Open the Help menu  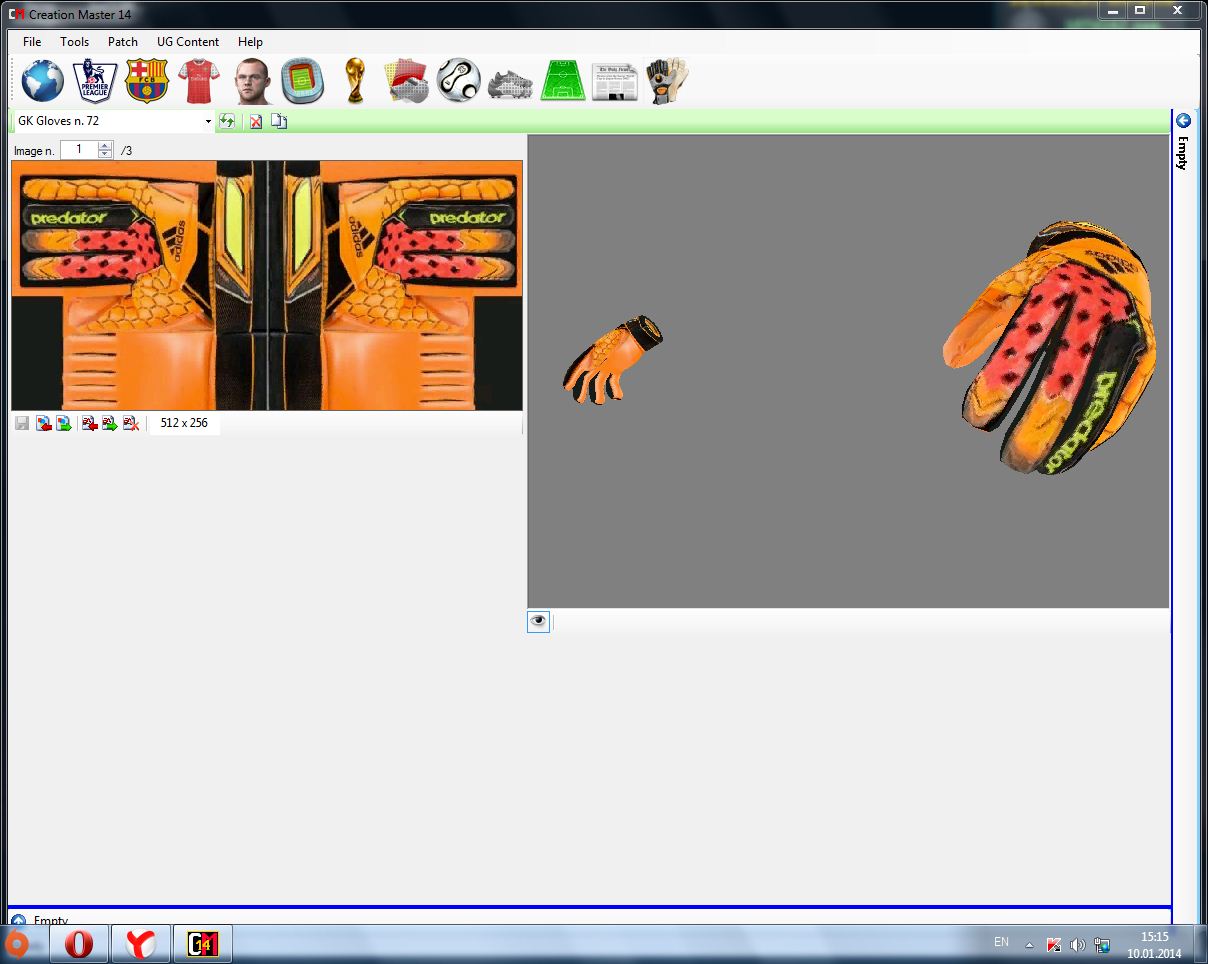click(250, 42)
